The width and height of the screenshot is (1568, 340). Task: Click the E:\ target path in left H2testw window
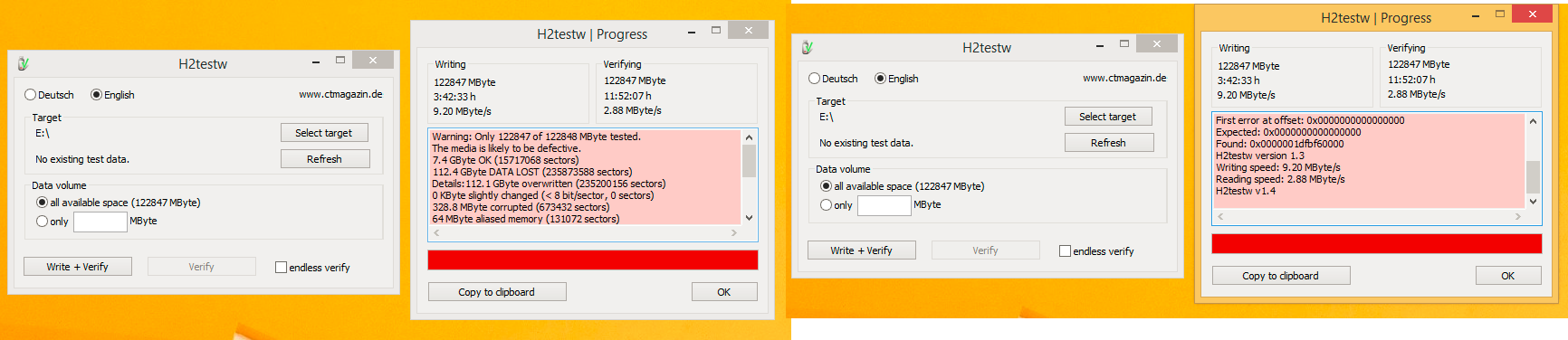[x=43, y=133]
